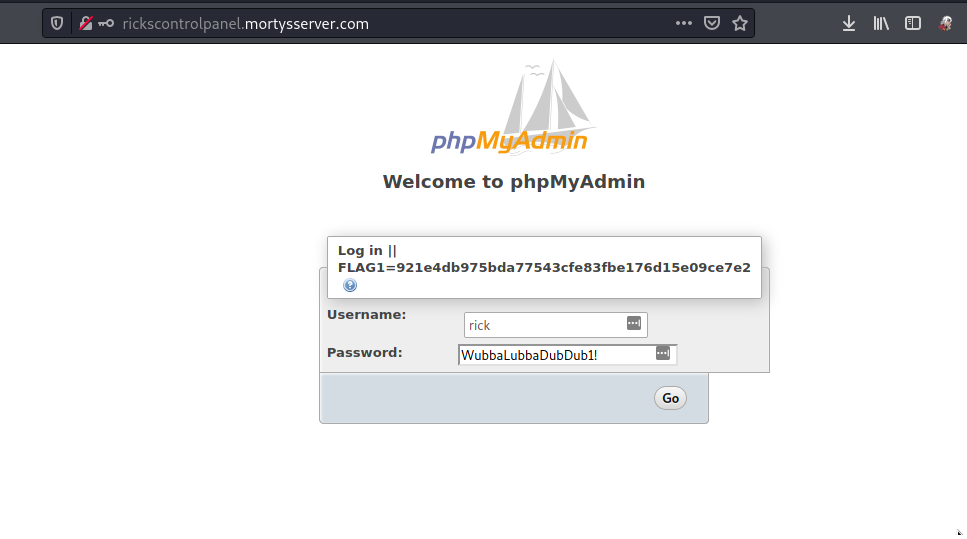Toggle the sidebar panel icon

pos(913,23)
